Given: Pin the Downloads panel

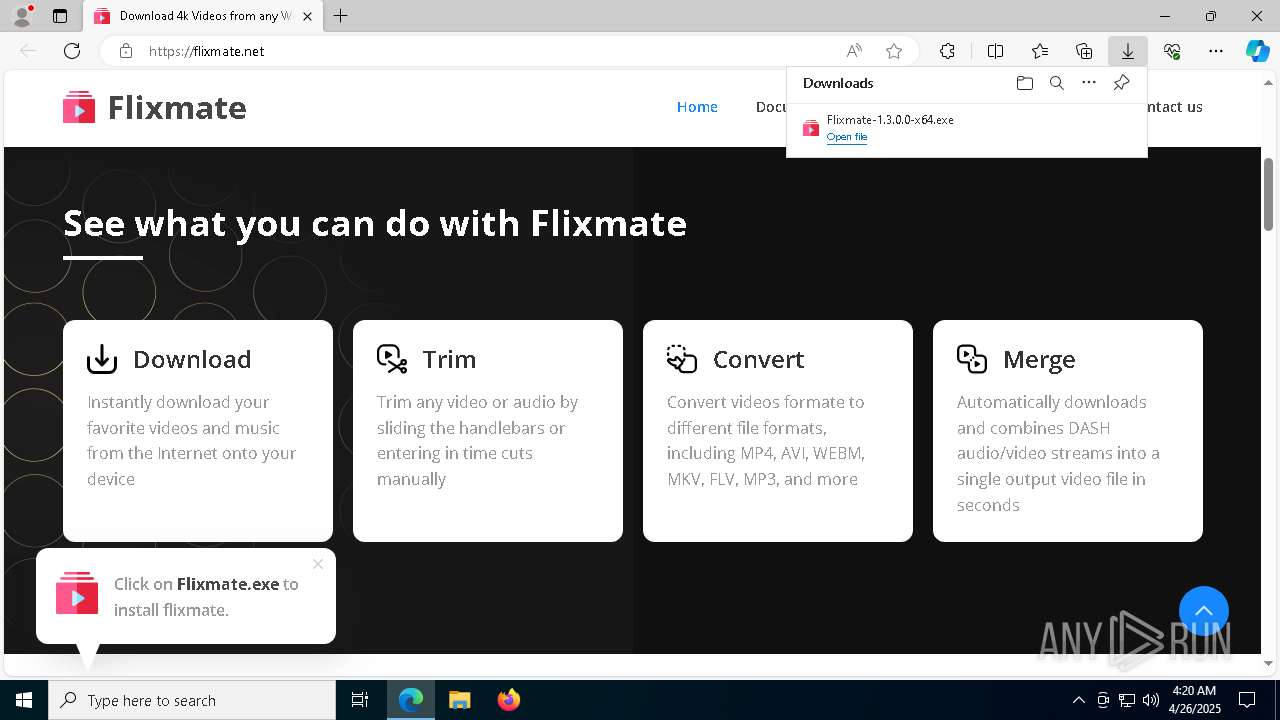Looking at the screenshot, I should (x=1121, y=83).
